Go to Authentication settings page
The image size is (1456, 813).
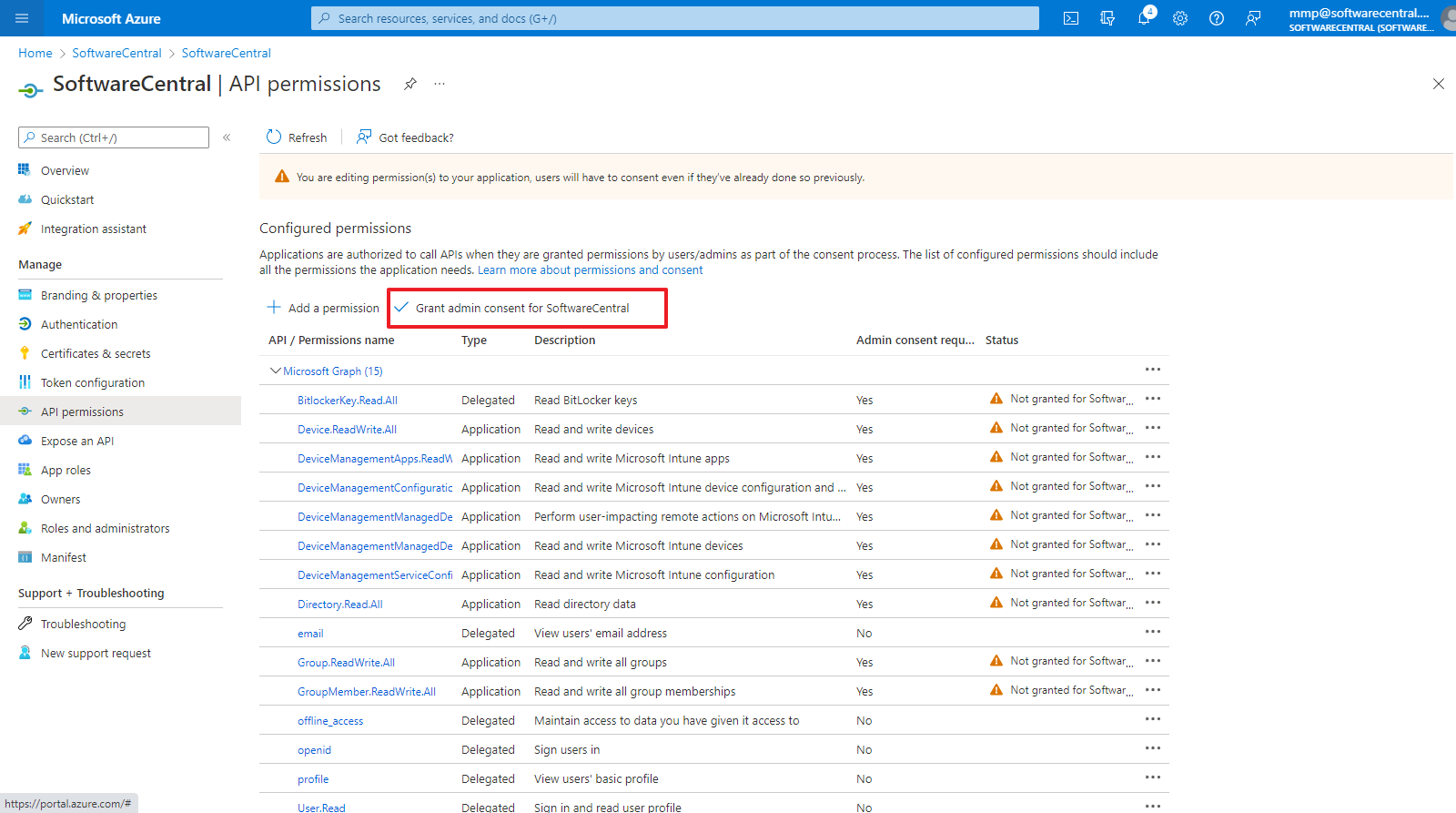point(79,324)
